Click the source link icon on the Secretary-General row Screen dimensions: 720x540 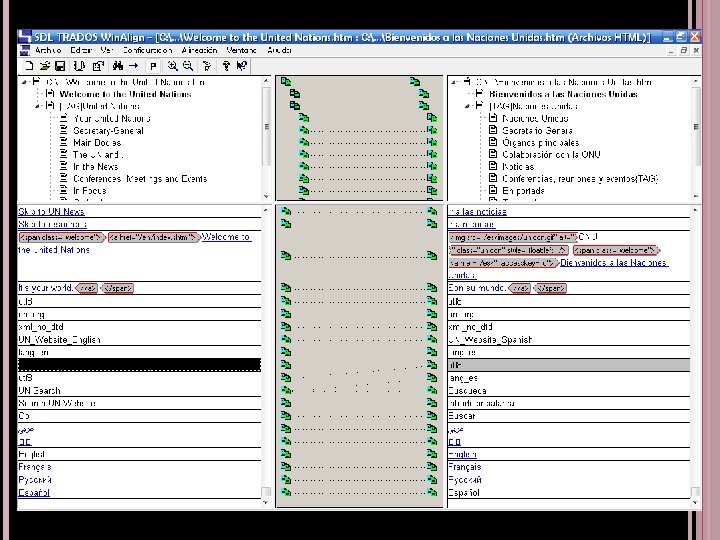[x=304, y=130]
